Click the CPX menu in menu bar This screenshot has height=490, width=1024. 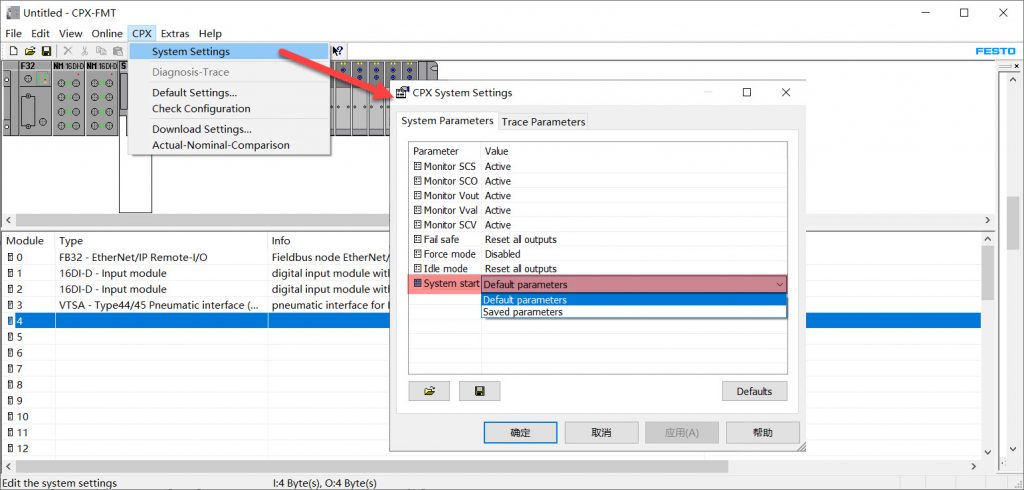tap(142, 33)
